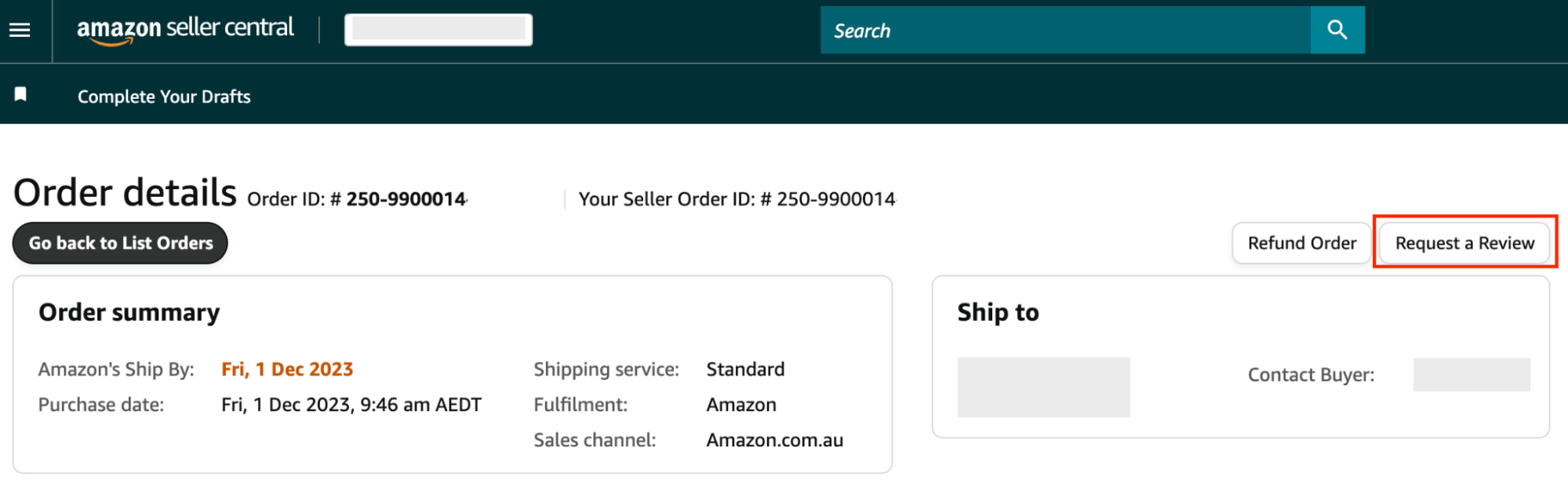The width and height of the screenshot is (1568, 499).
Task: Click the bookmark icon in the favorites bar
Action: pyautogui.click(x=20, y=95)
